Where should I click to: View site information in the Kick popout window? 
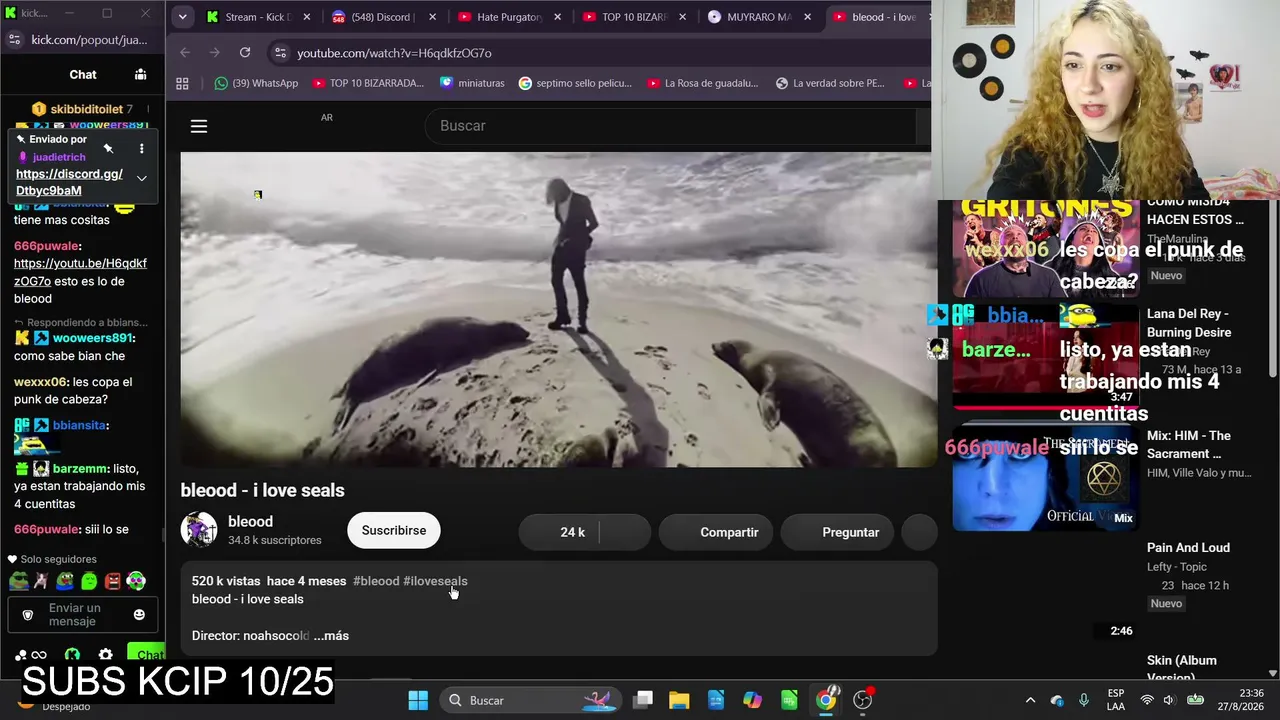coord(14,39)
